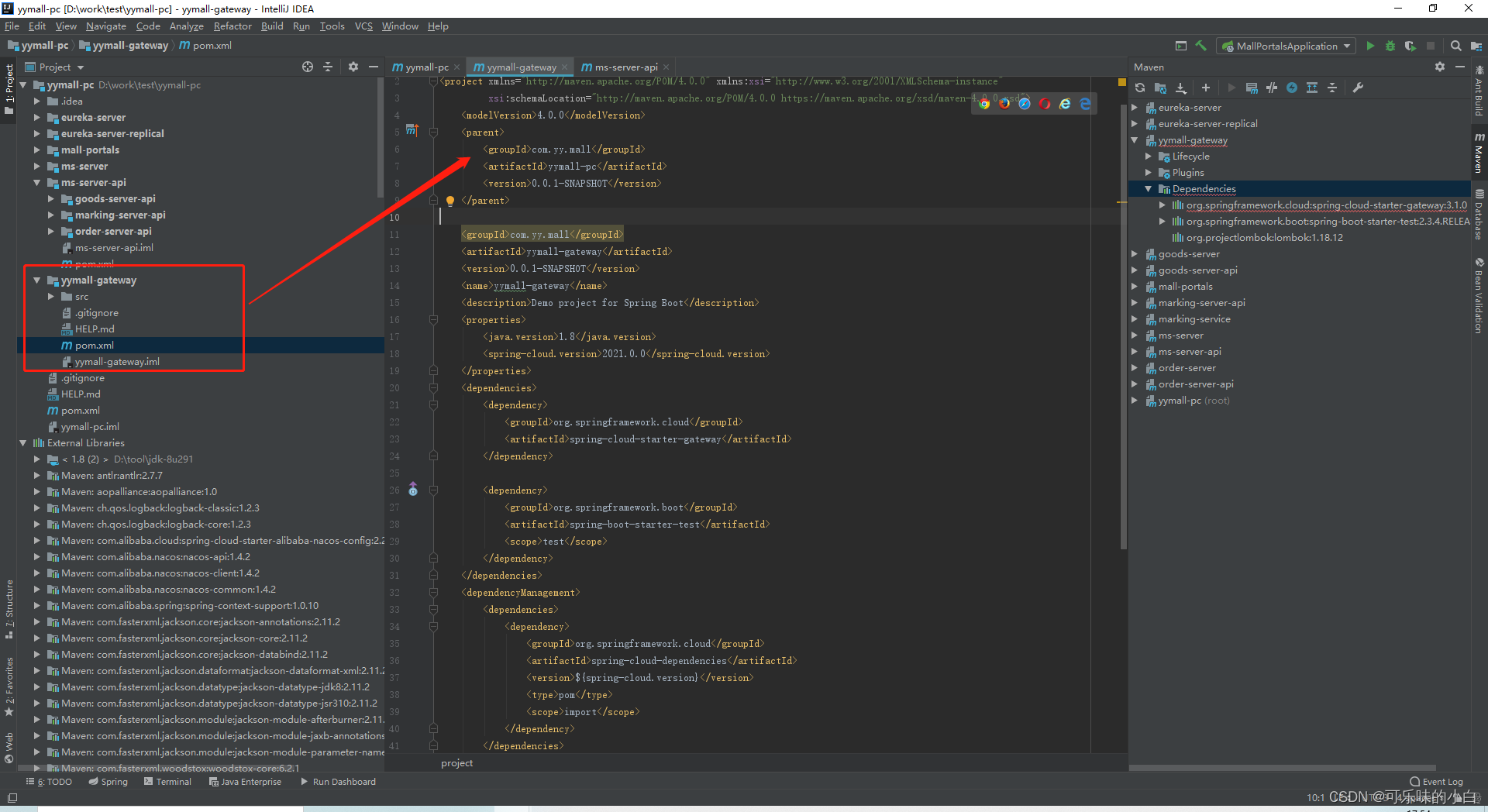Collapse yymall-gateway module in Project tree
The height and width of the screenshot is (812, 1488).
click(x=36, y=280)
